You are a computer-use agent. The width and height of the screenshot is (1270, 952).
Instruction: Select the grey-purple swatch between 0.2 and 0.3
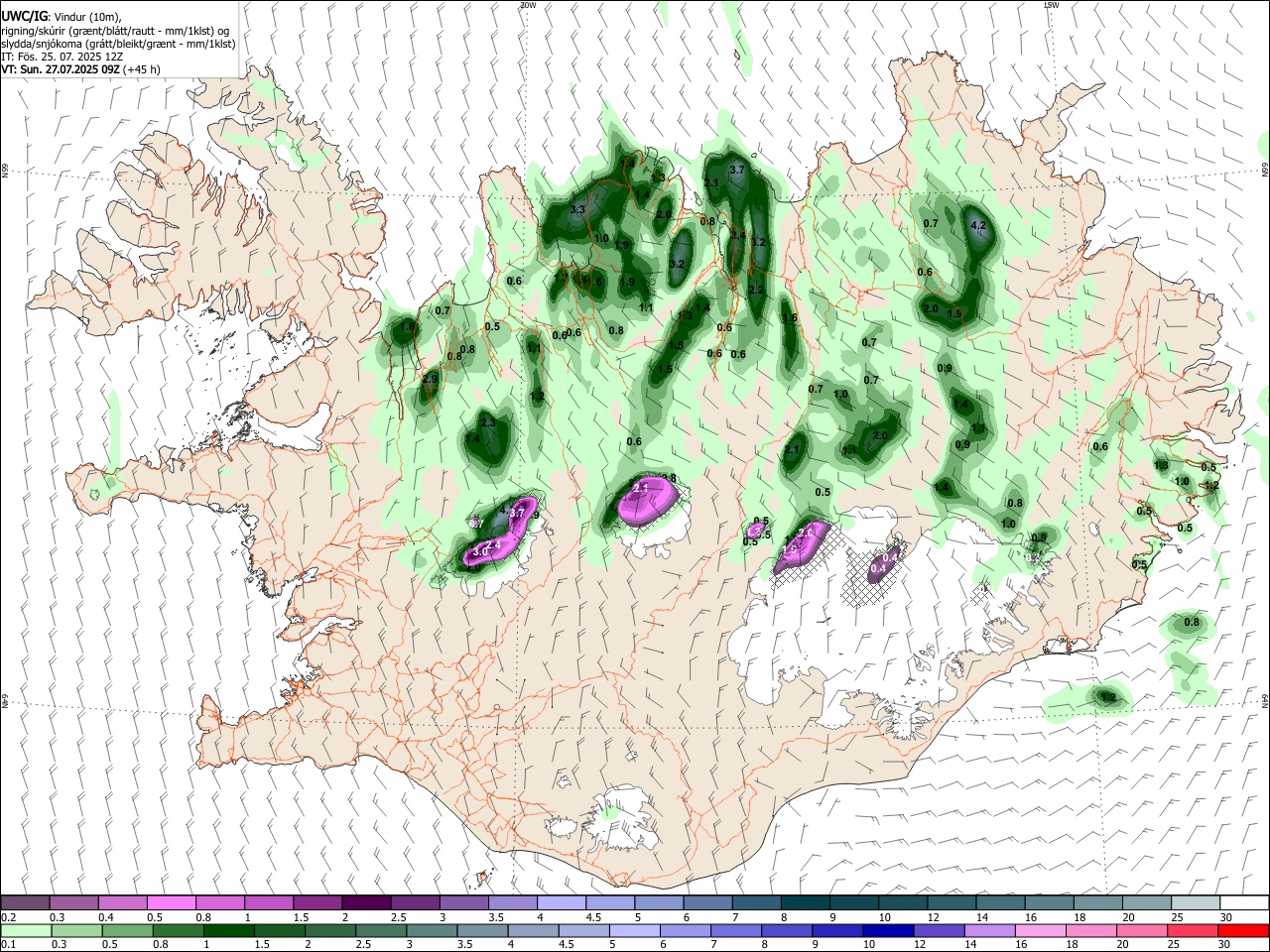pyautogui.click(x=25, y=903)
